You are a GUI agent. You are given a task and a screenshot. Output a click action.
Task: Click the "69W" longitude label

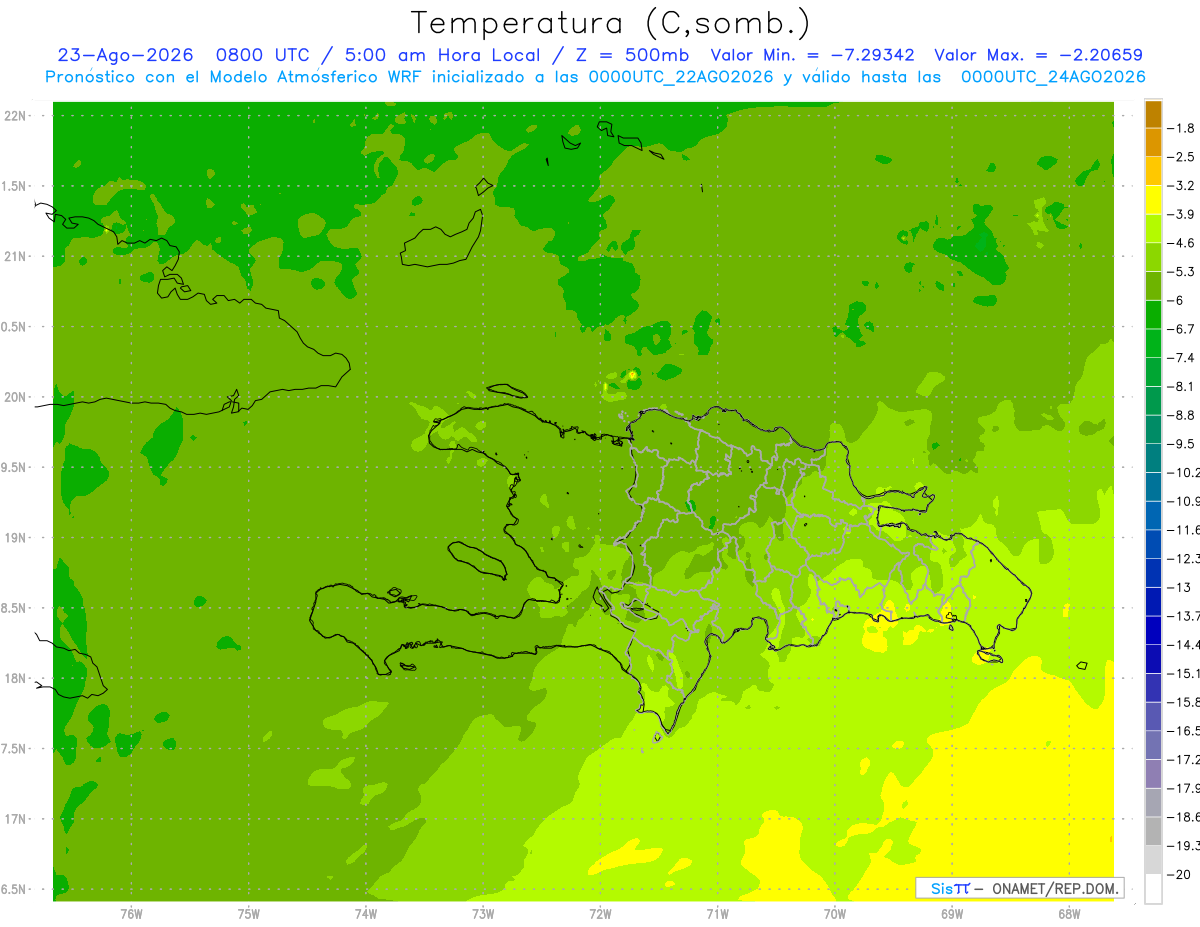(x=951, y=913)
